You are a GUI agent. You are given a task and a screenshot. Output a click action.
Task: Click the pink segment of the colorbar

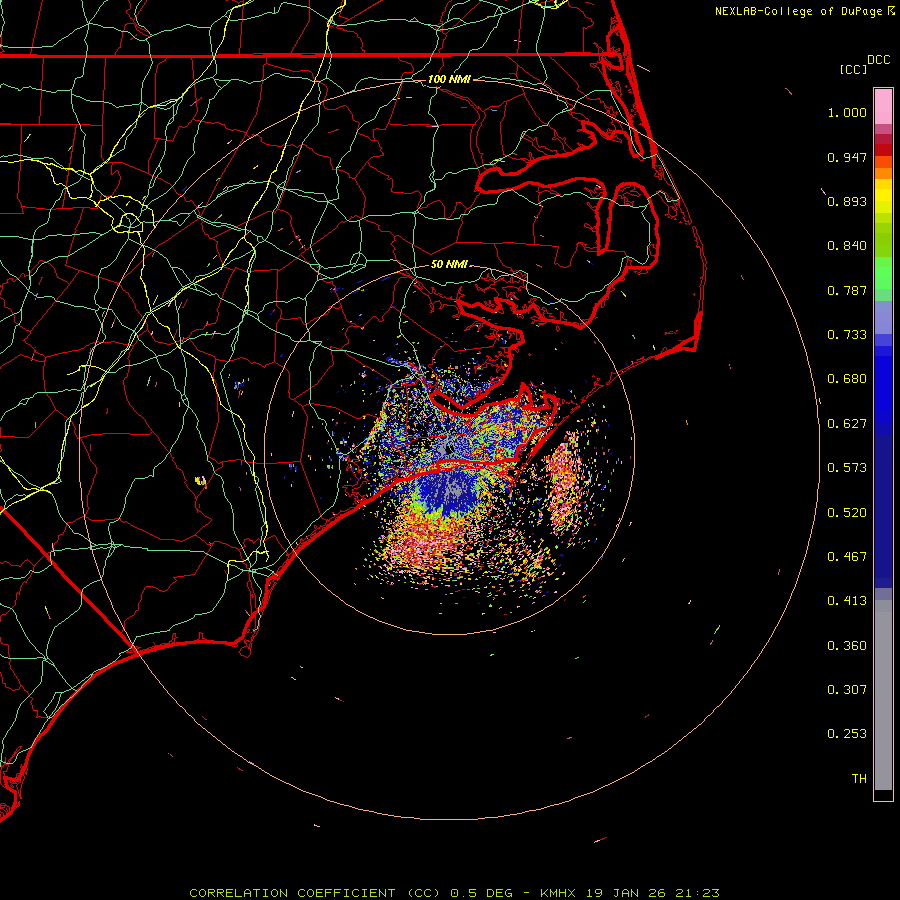click(883, 107)
